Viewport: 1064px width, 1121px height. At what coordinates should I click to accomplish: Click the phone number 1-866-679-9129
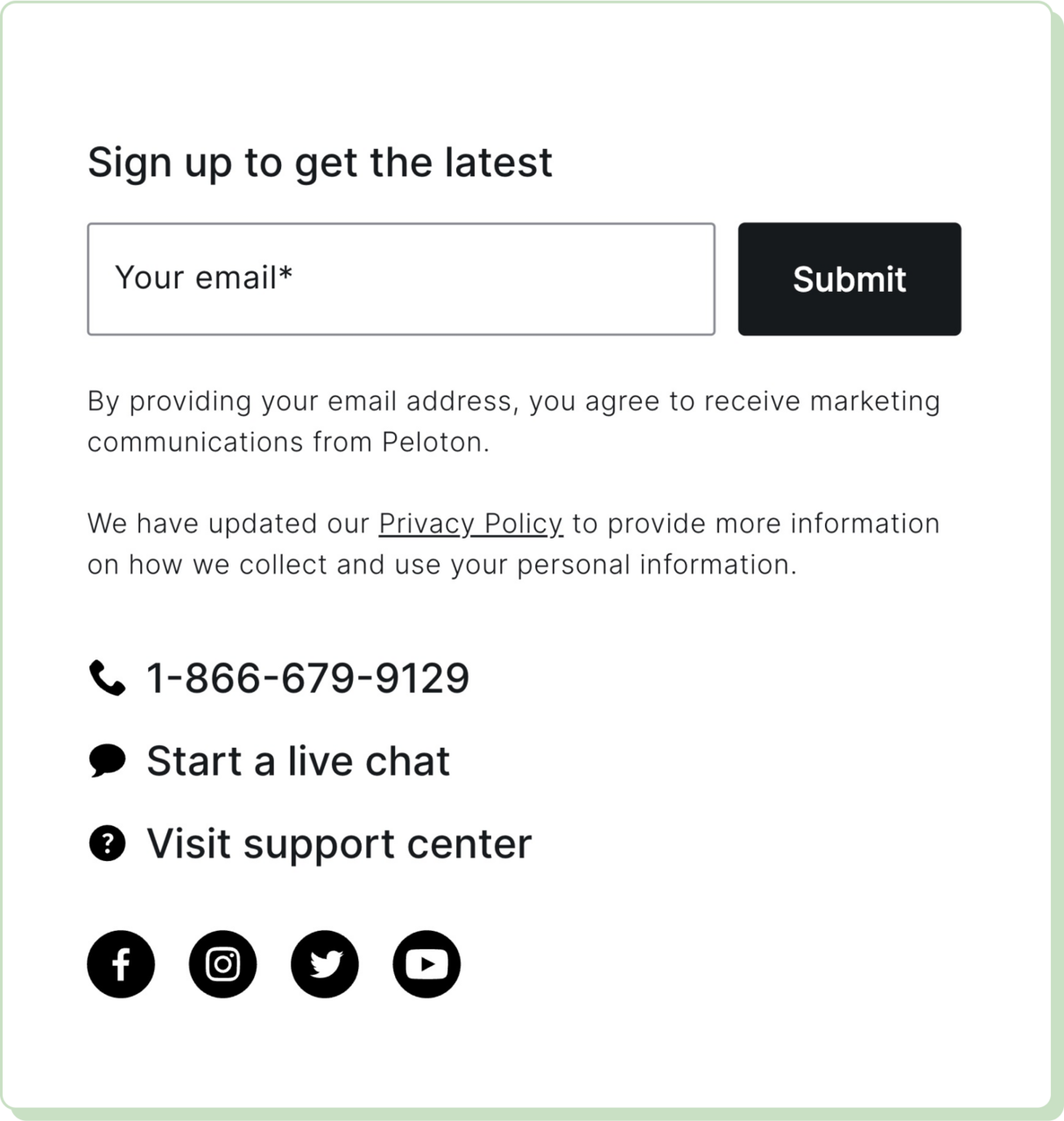308,677
